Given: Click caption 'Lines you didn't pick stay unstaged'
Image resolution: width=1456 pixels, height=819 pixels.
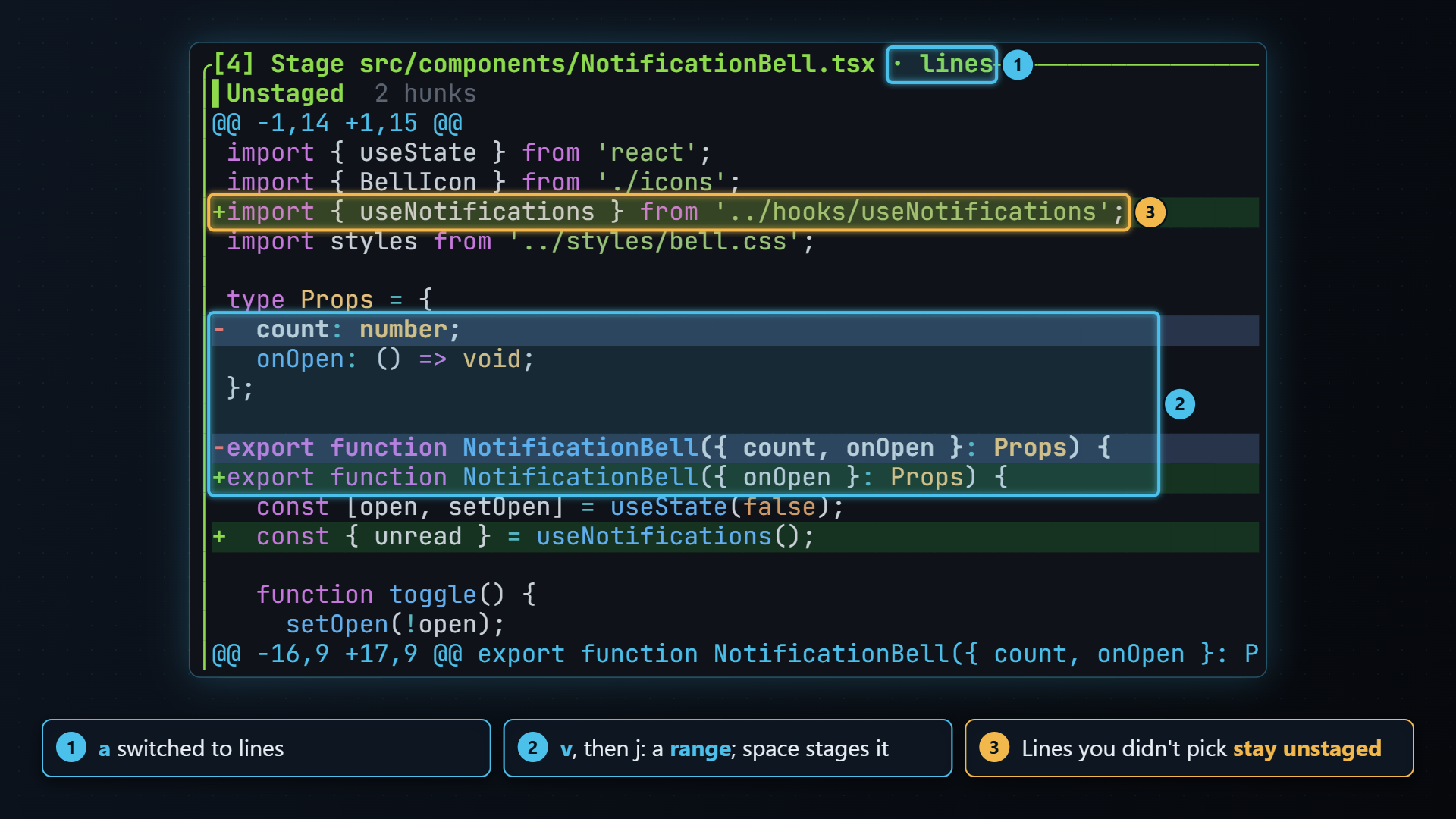Looking at the screenshot, I should (x=1189, y=748).
